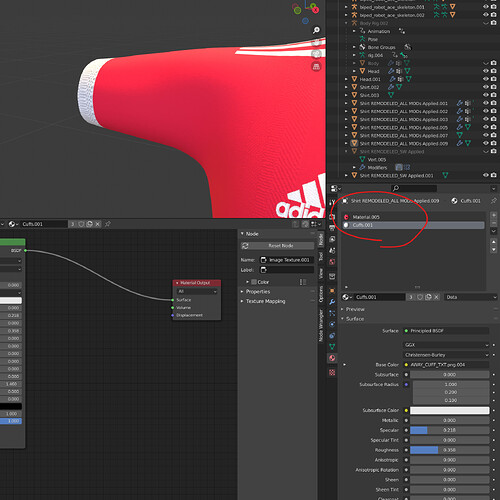The height and width of the screenshot is (500, 500).
Task: Duplicate material via New Material icon in properties
Action: point(428,297)
